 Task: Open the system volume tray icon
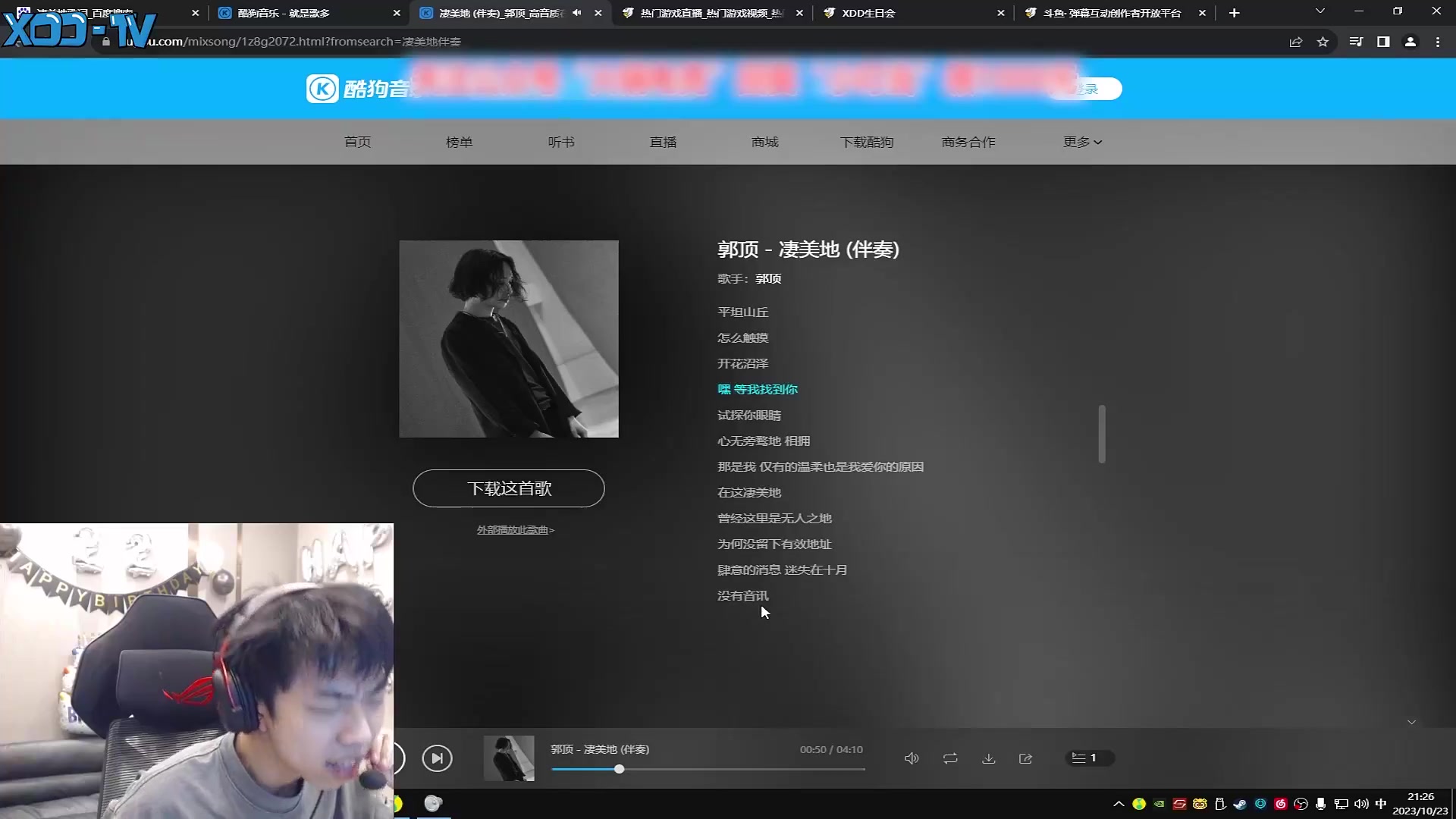(x=1361, y=804)
